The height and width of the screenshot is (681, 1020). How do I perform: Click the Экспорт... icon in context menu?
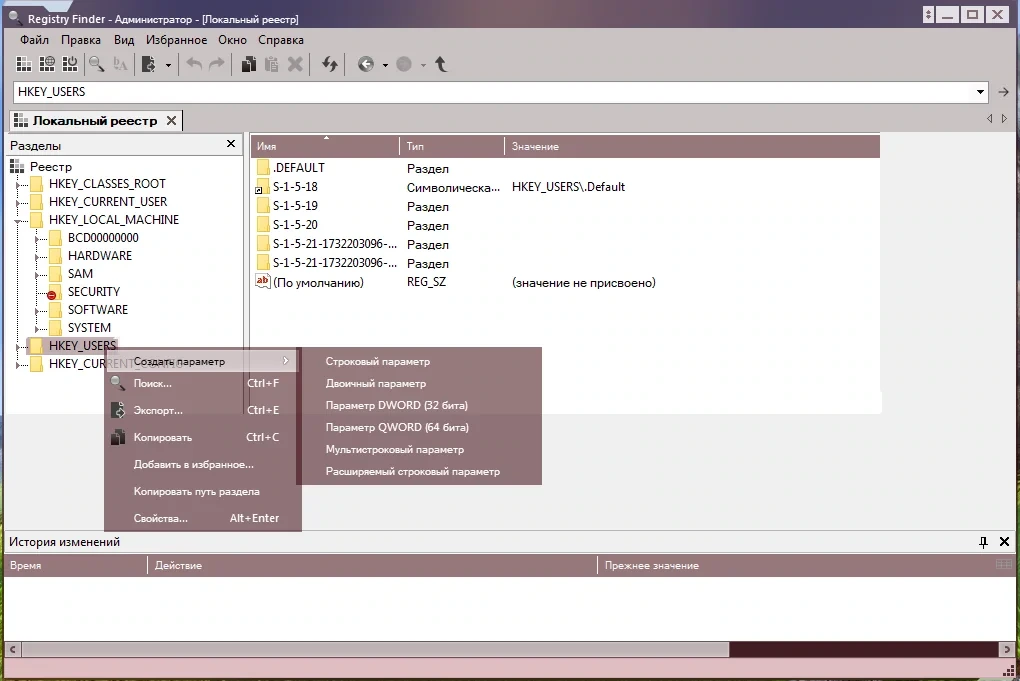click(x=118, y=410)
